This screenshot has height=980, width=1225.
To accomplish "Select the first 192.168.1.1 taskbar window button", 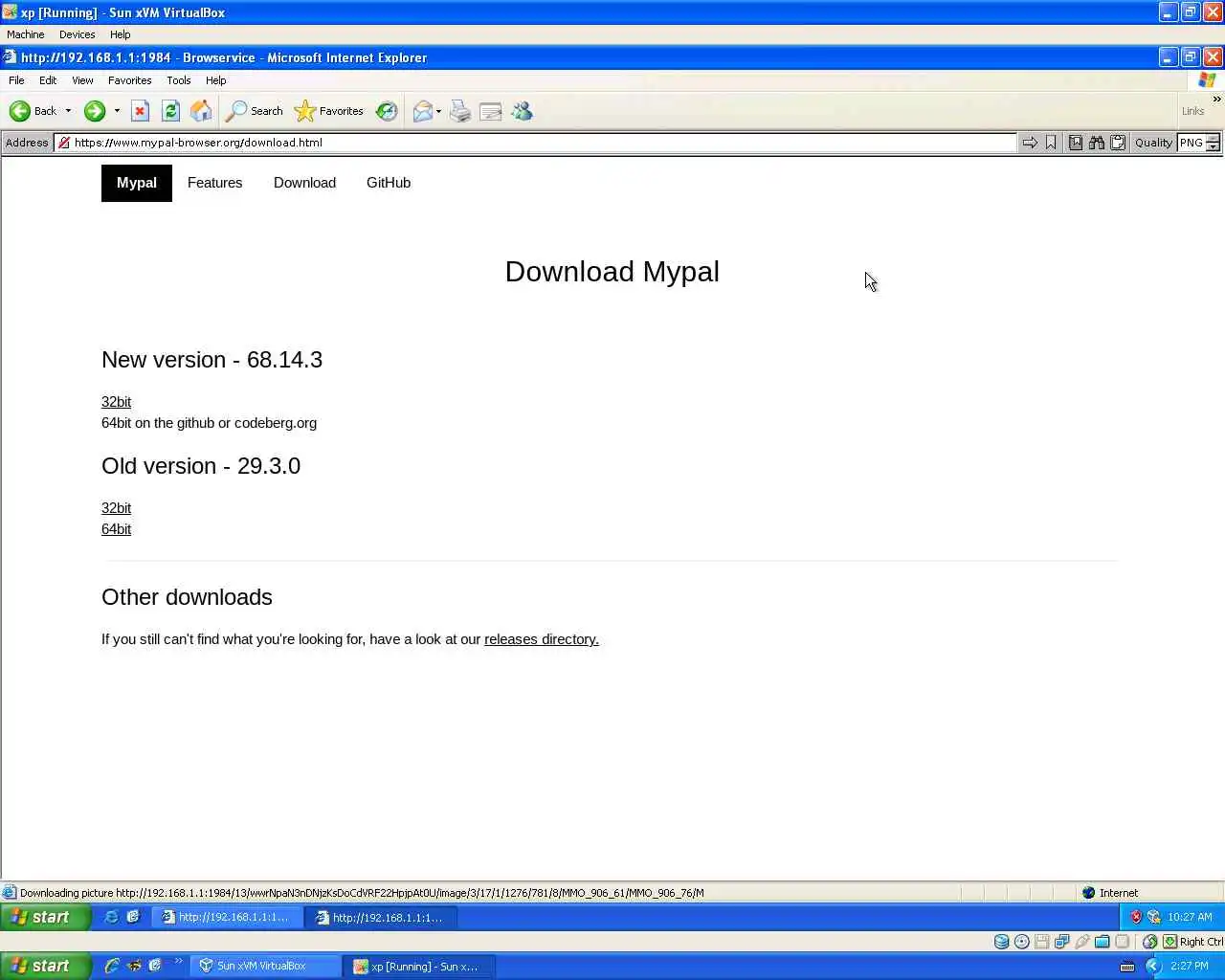I will pos(227,917).
